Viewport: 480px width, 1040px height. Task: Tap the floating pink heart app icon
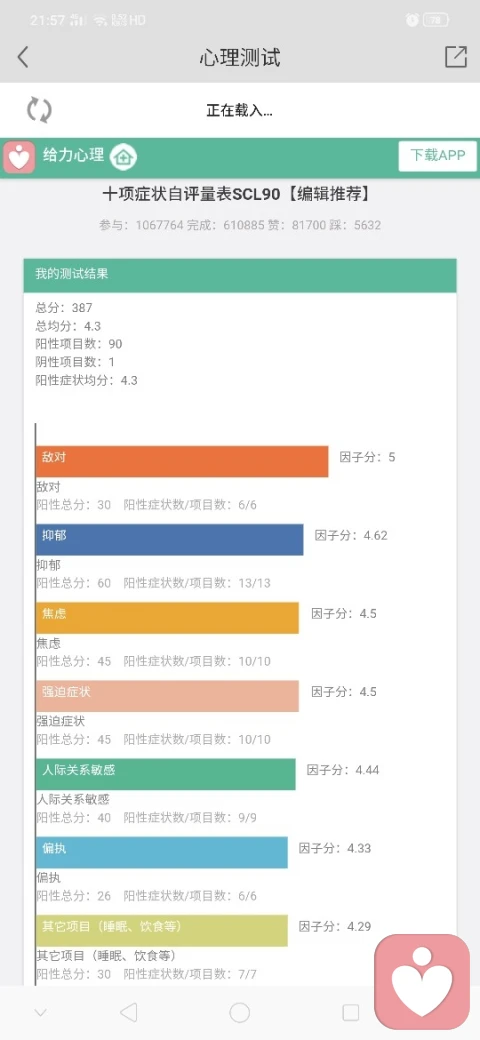[x=422, y=980]
